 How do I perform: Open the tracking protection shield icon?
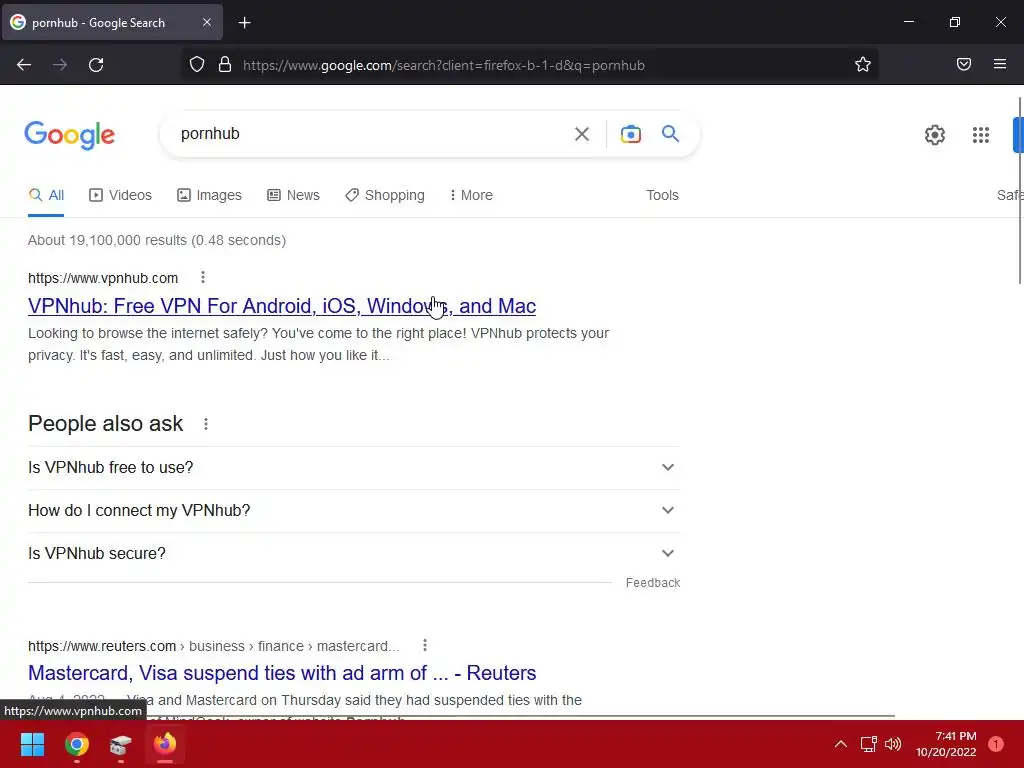(197, 65)
